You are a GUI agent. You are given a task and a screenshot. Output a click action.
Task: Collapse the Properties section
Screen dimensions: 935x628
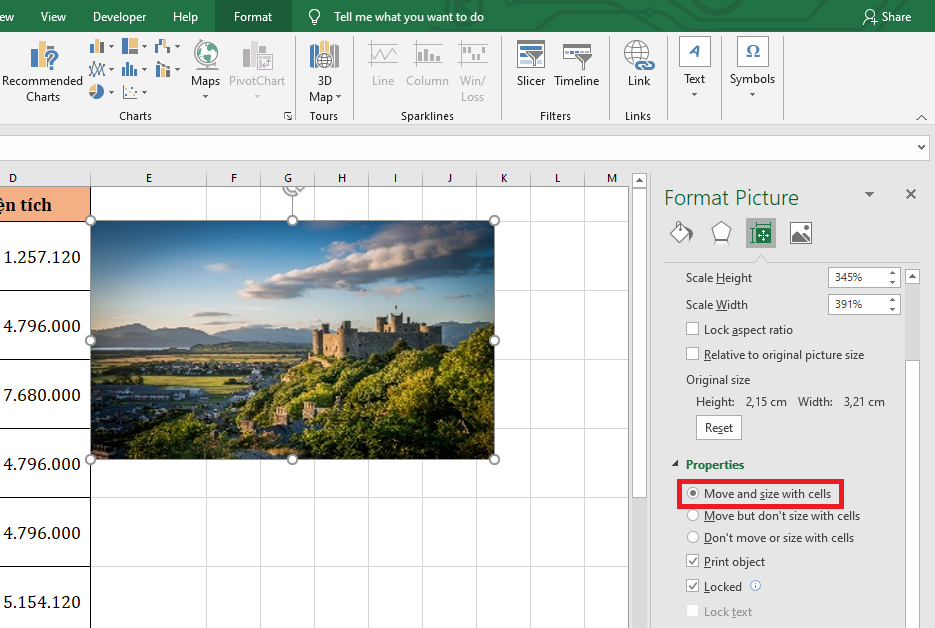click(674, 465)
